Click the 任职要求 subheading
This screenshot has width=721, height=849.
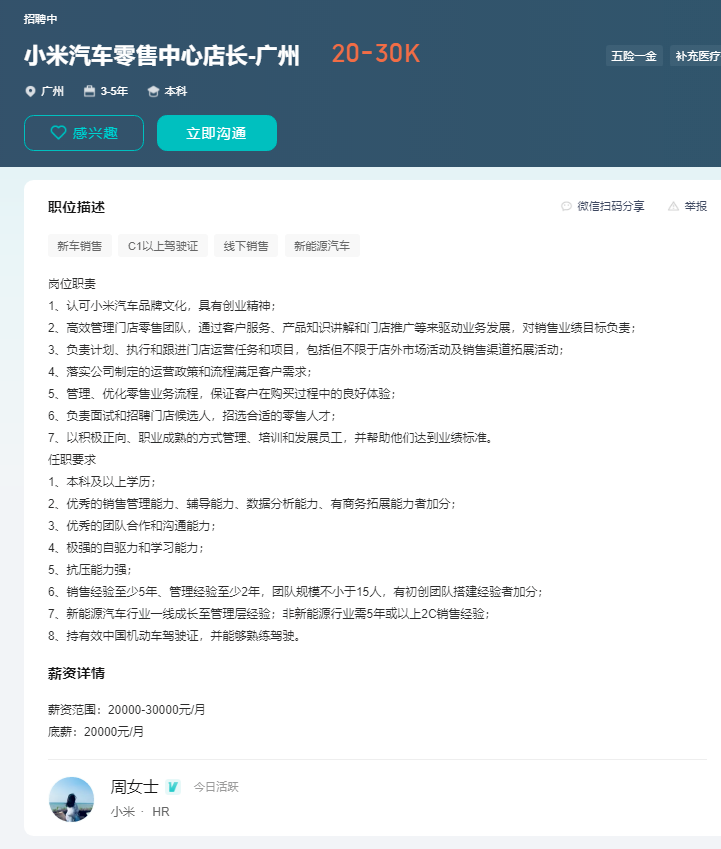click(x=72, y=460)
